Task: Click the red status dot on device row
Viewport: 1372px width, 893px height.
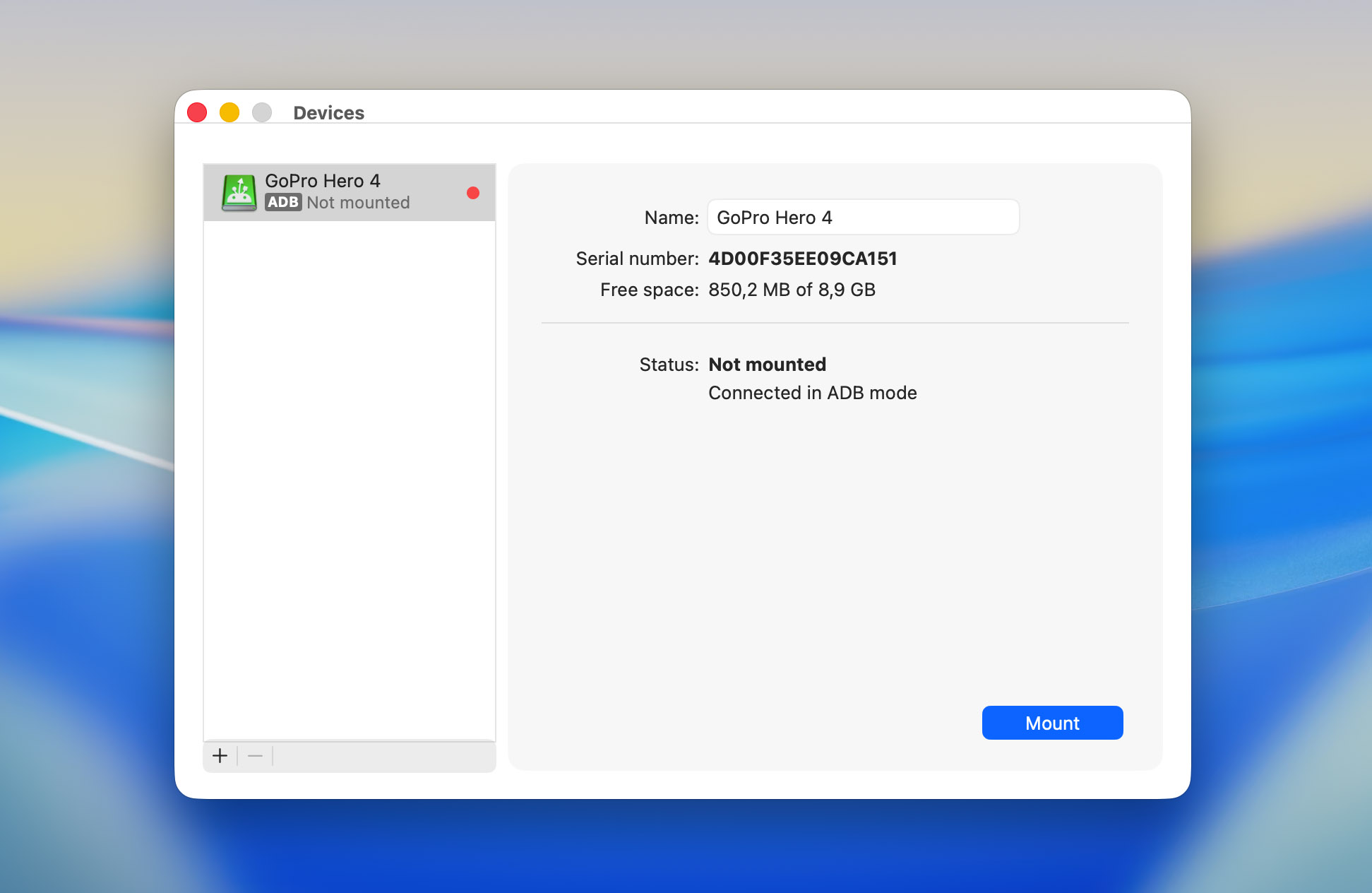Action: 473,193
